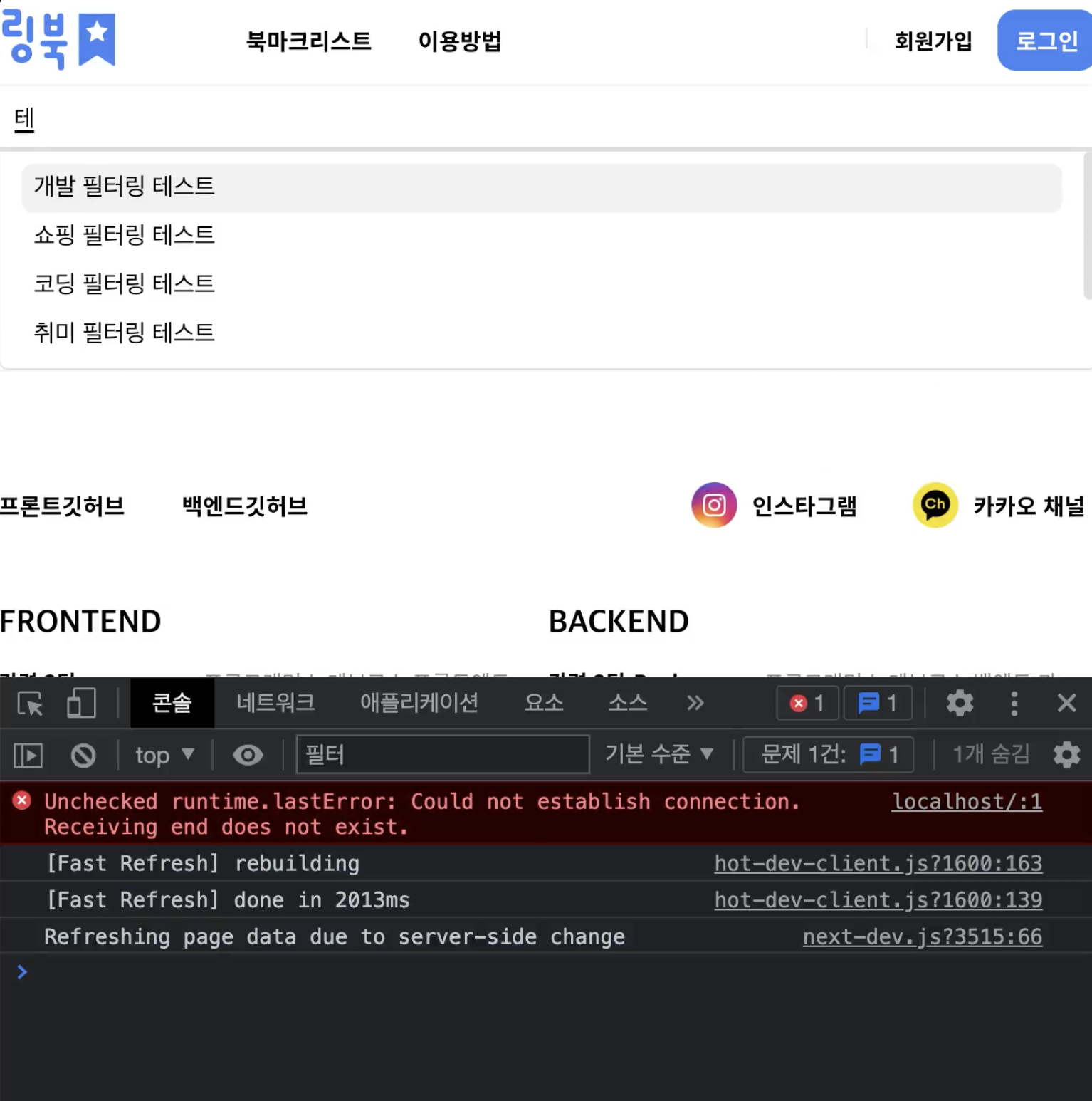Click the Fast Refresh done in 2013ms log
Image resolution: width=1092 pixels, height=1101 pixels.
[227, 901]
